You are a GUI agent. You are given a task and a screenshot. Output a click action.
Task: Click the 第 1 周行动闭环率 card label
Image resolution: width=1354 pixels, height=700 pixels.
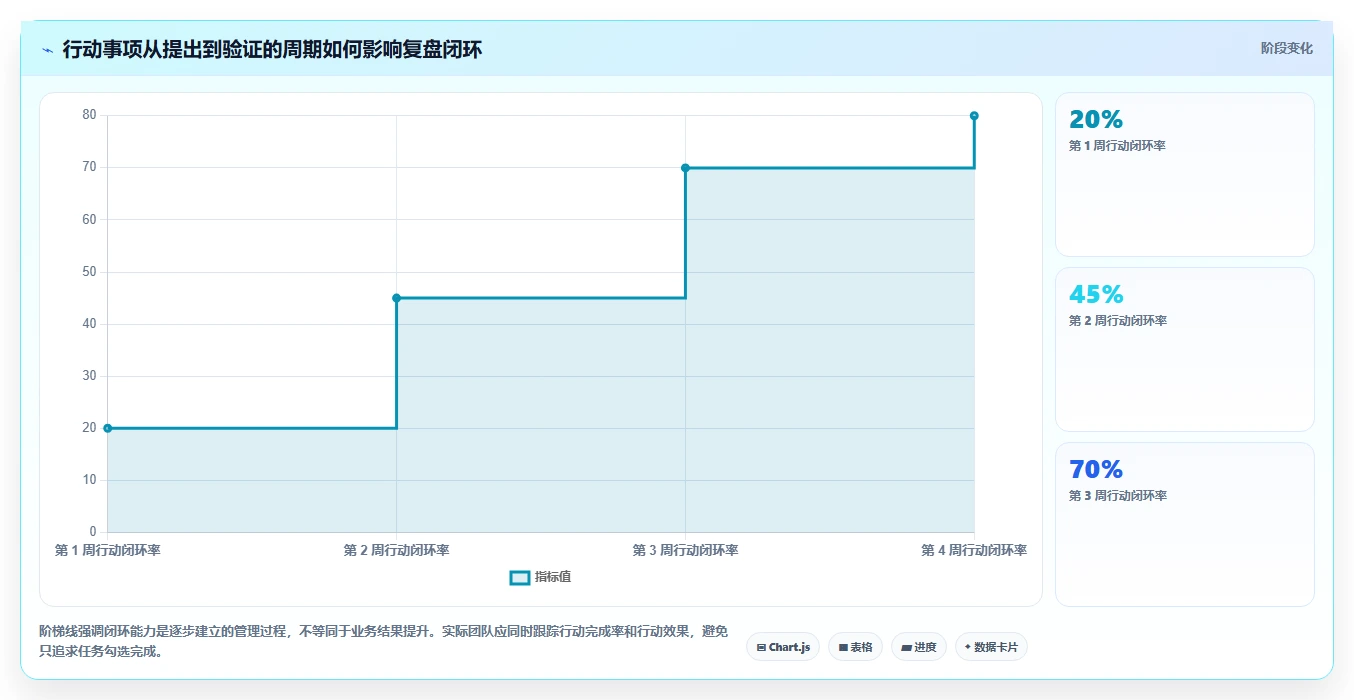click(x=1117, y=146)
